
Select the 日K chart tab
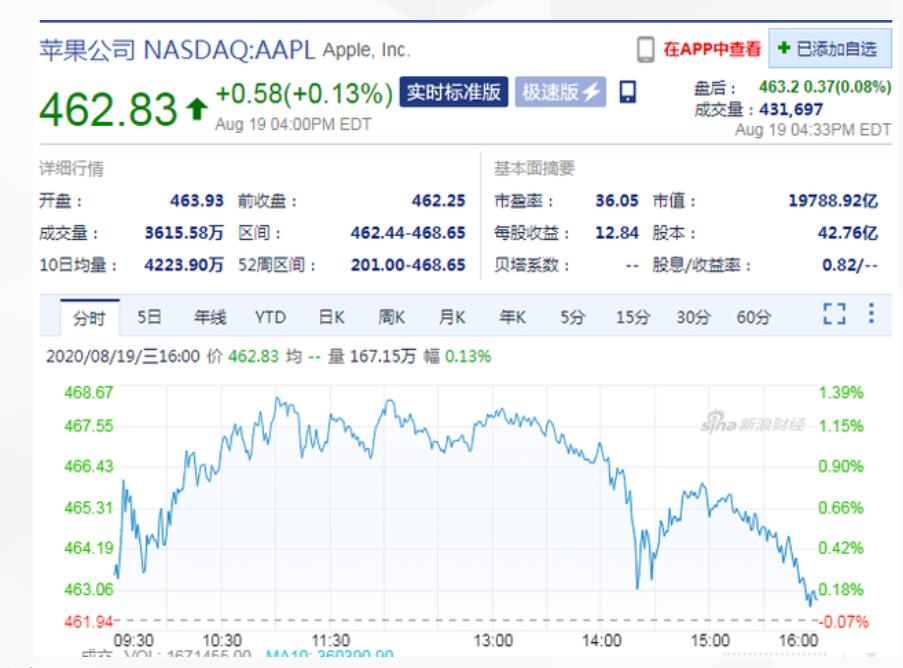[x=332, y=317]
